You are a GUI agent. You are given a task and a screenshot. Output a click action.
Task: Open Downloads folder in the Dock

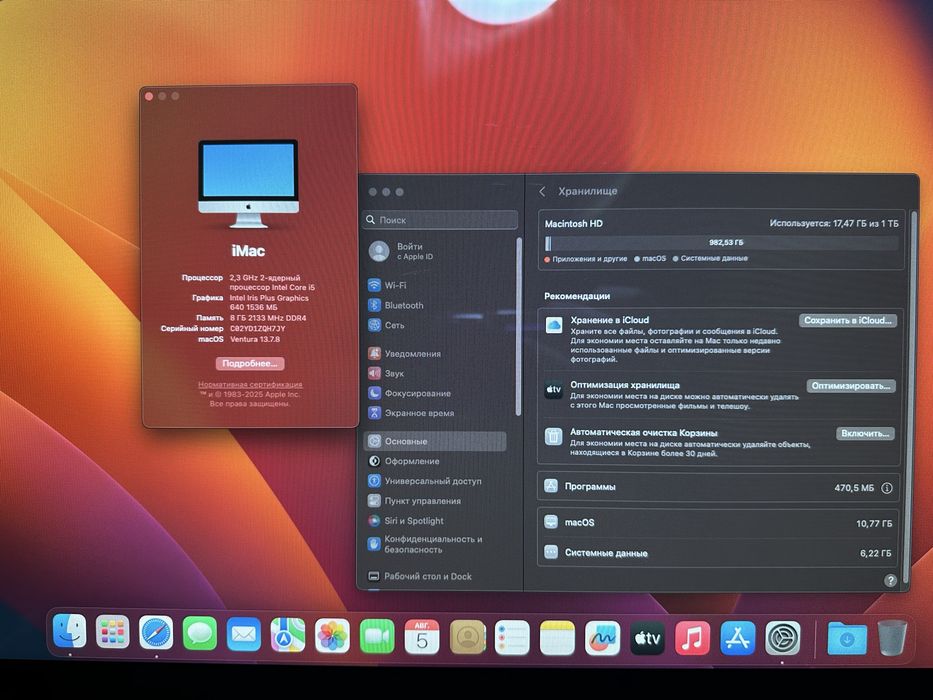click(x=847, y=638)
